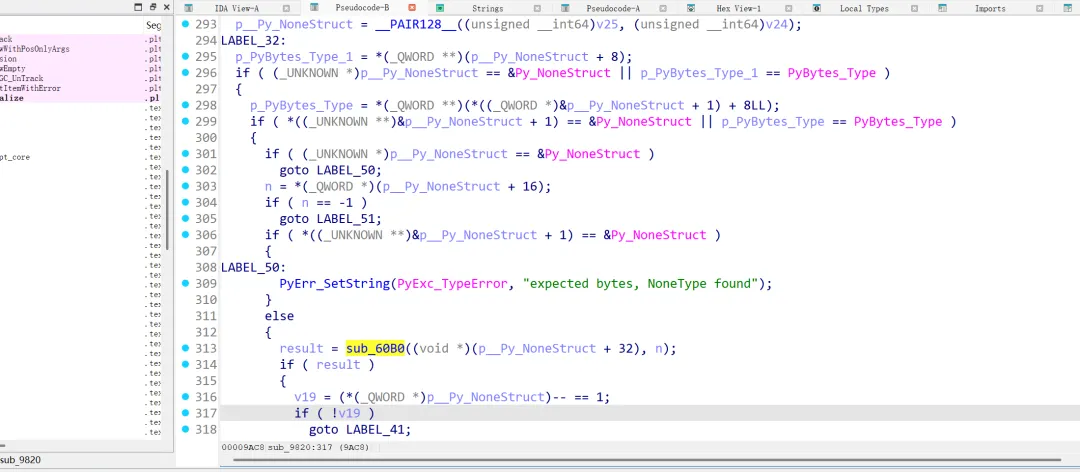Undock the functions panel via restore icon
This screenshot has width=1080, height=472.
pyautogui.click(x=153, y=7)
